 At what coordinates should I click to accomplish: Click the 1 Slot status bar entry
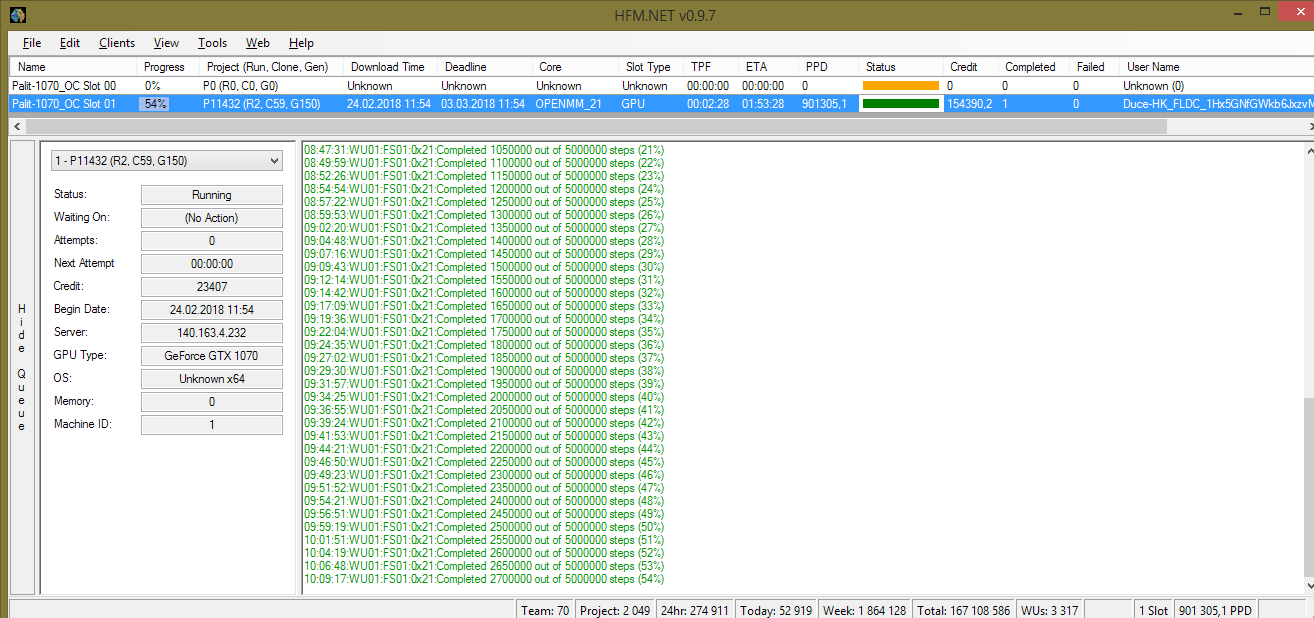(x=1153, y=610)
